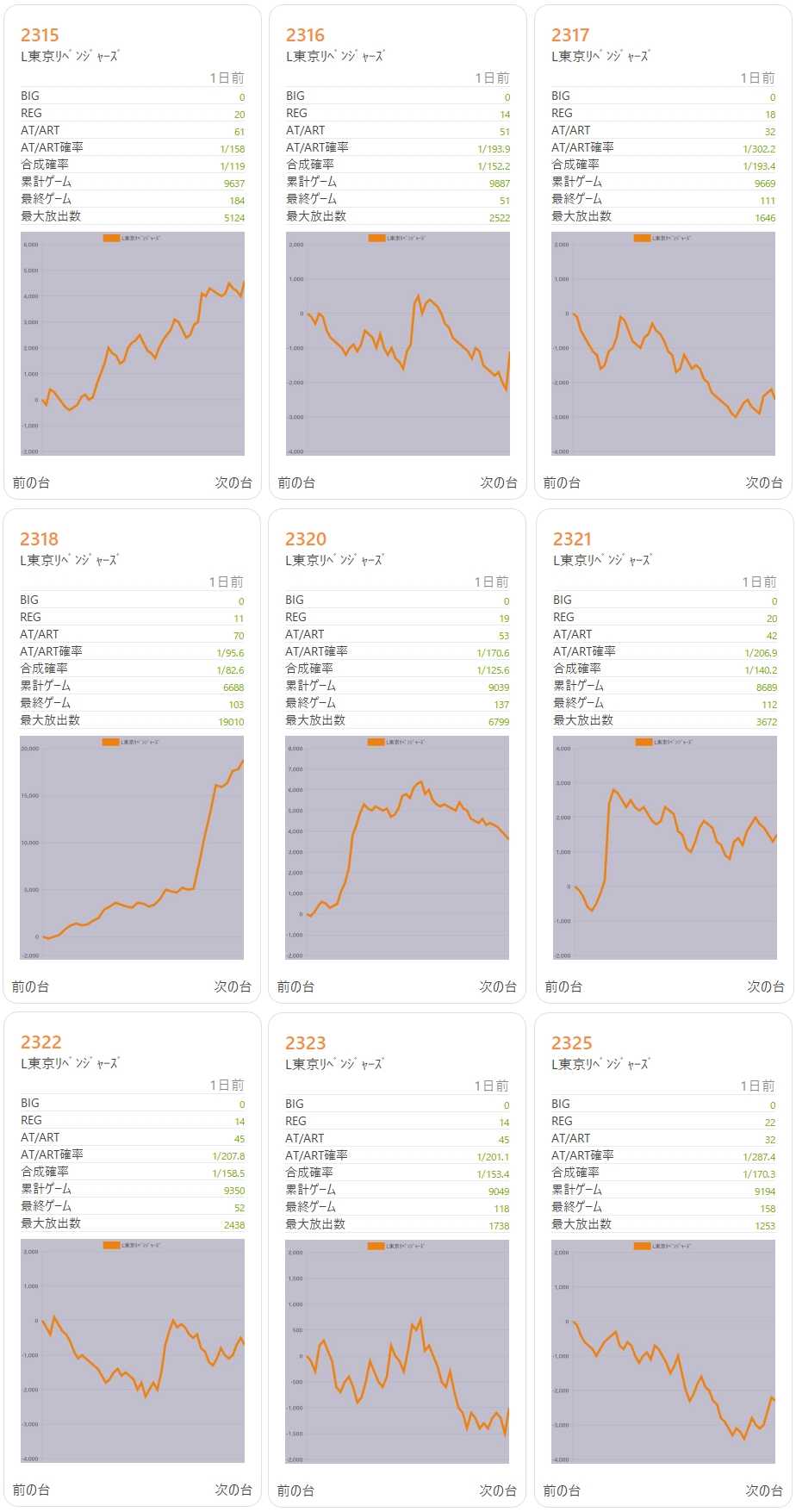Click 前の台 in the 2316 card
Image resolution: width=796 pixels, height=1512 pixels.
click(x=296, y=482)
